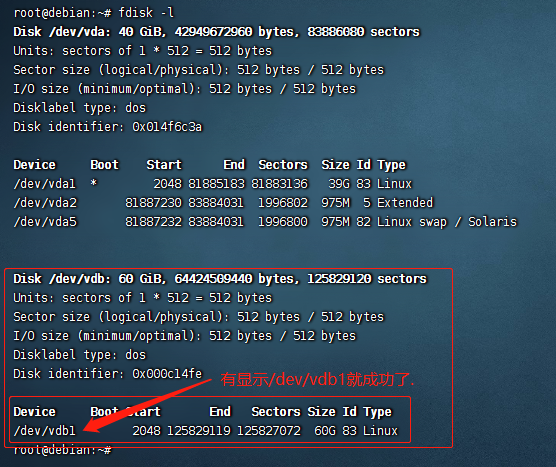Select sector count "81883136"
Viewport: 556px width, 467px height.
pyautogui.click(x=279, y=184)
